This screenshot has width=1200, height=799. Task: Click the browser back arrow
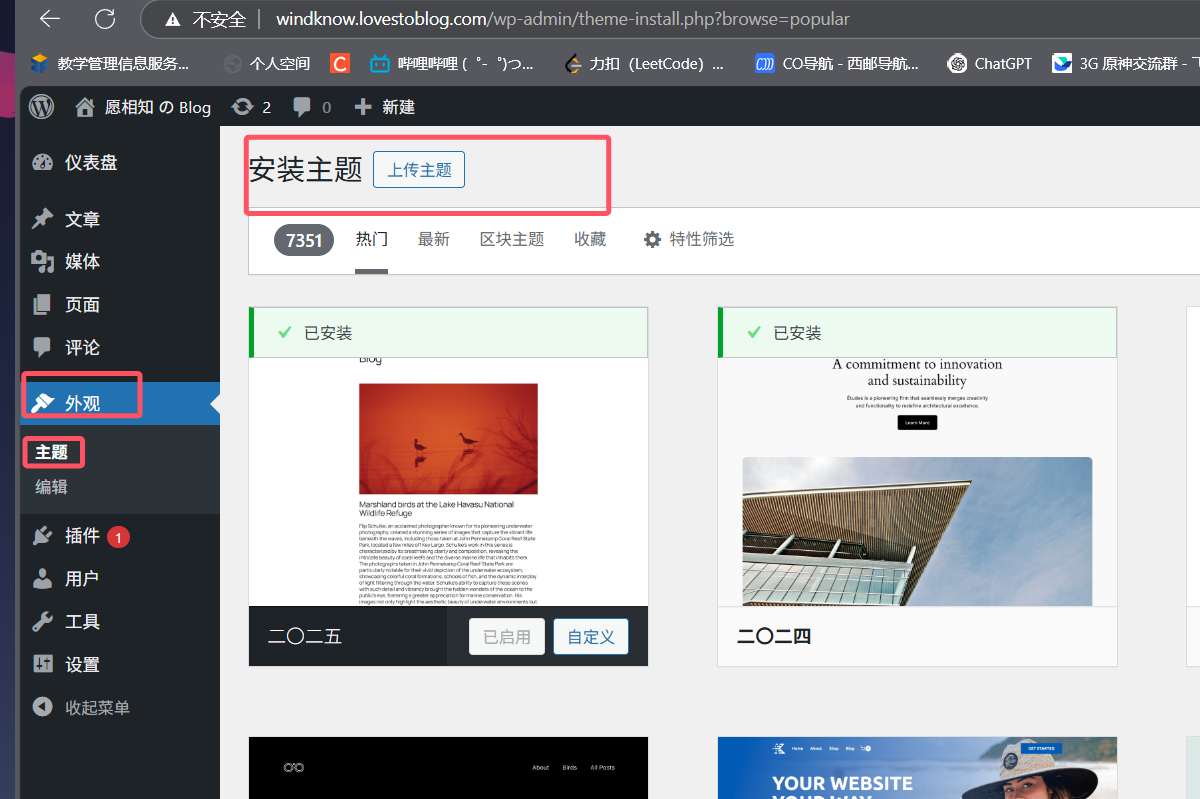pyautogui.click(x=49, y=19)
